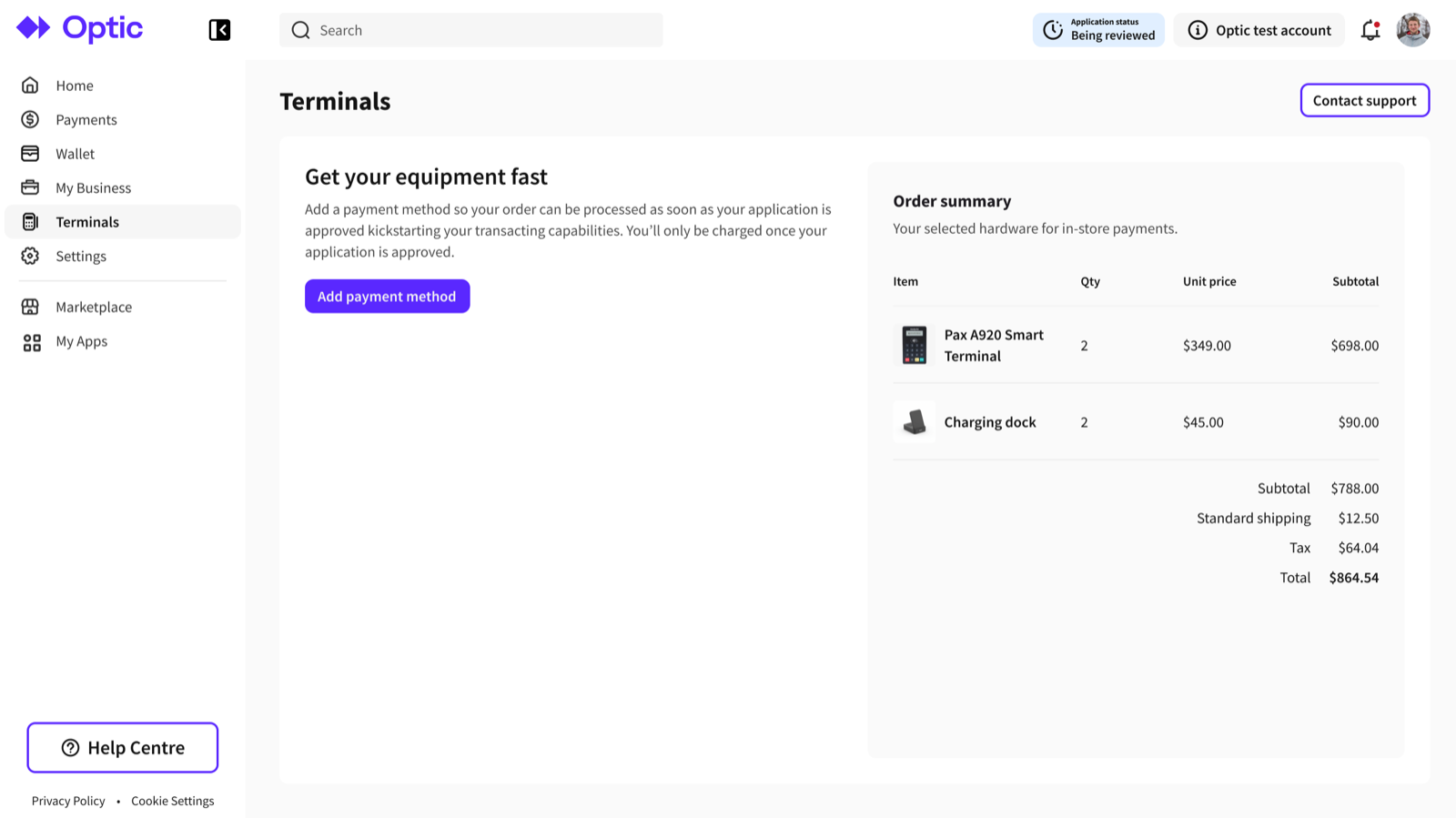Open the Help Centre button
Screen dimensions: 1456x818
[123, 748]
